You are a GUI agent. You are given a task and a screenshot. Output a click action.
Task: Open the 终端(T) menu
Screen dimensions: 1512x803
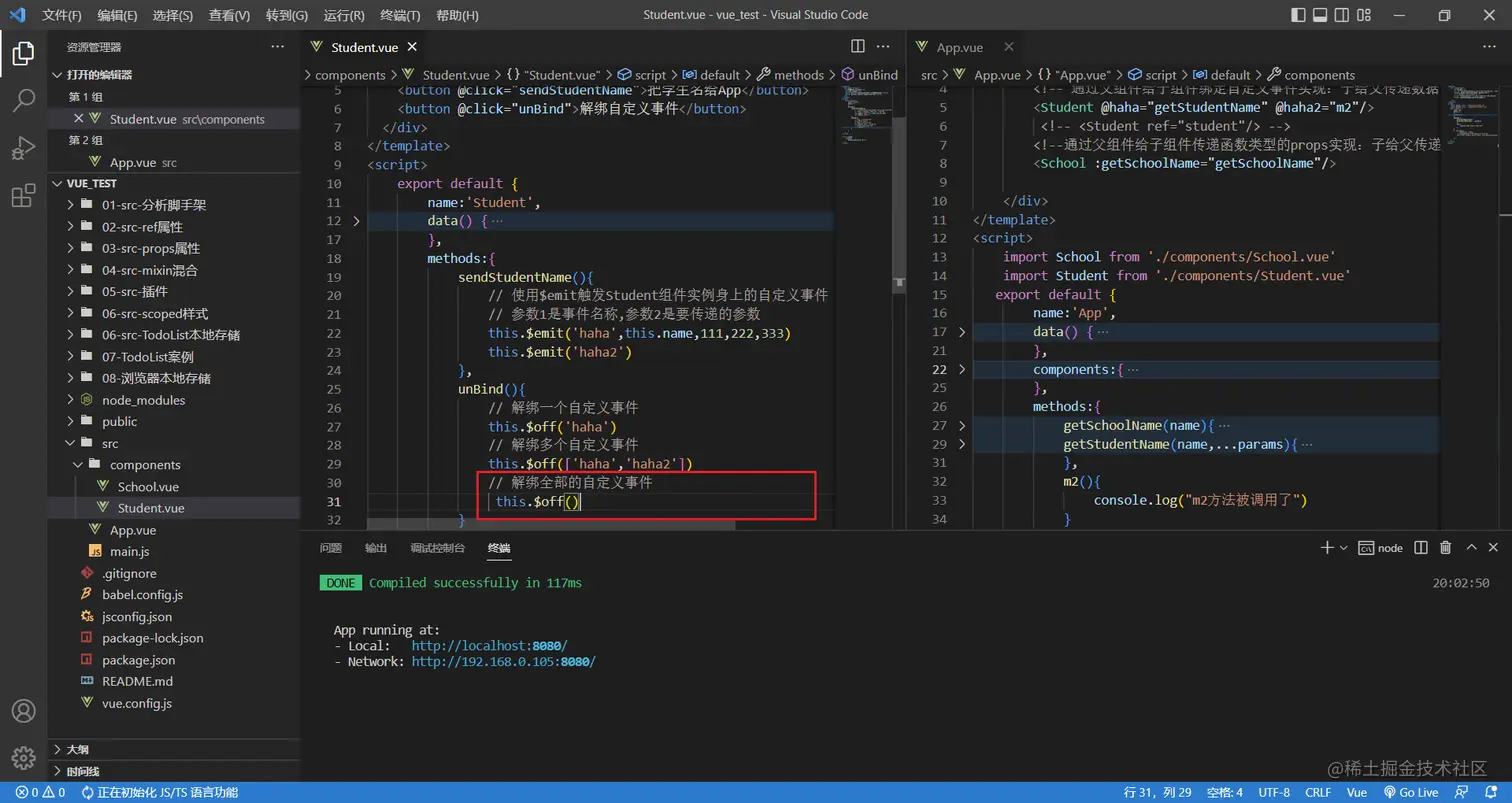[x=401, y=15]
